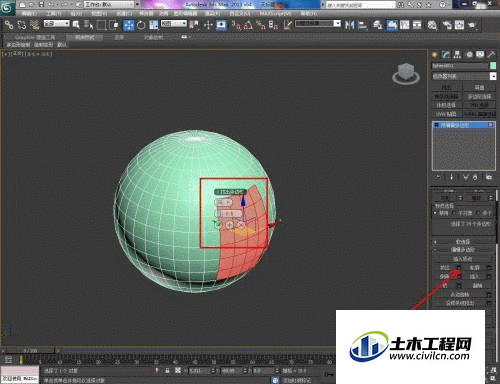
Task: Switch to the Modify command panel tab
Action: (446, 54)
